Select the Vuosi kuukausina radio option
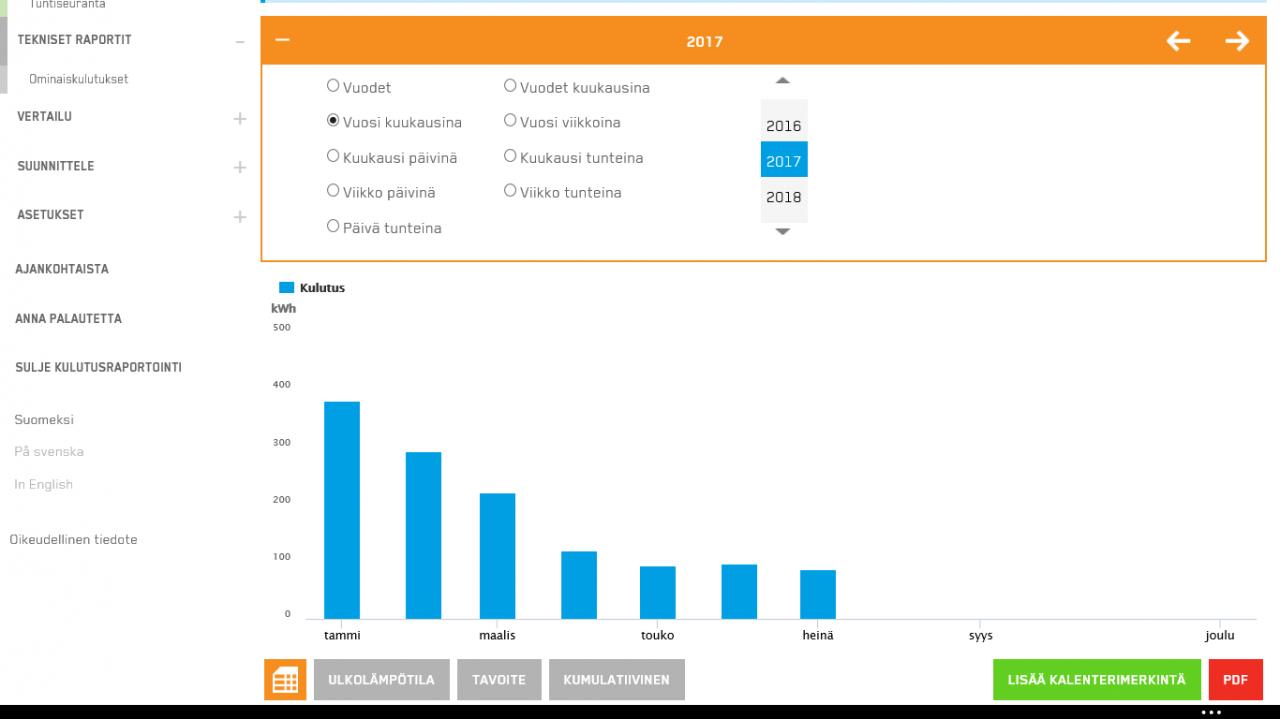This screenshot has height=719, width=1280. point(333,121)
